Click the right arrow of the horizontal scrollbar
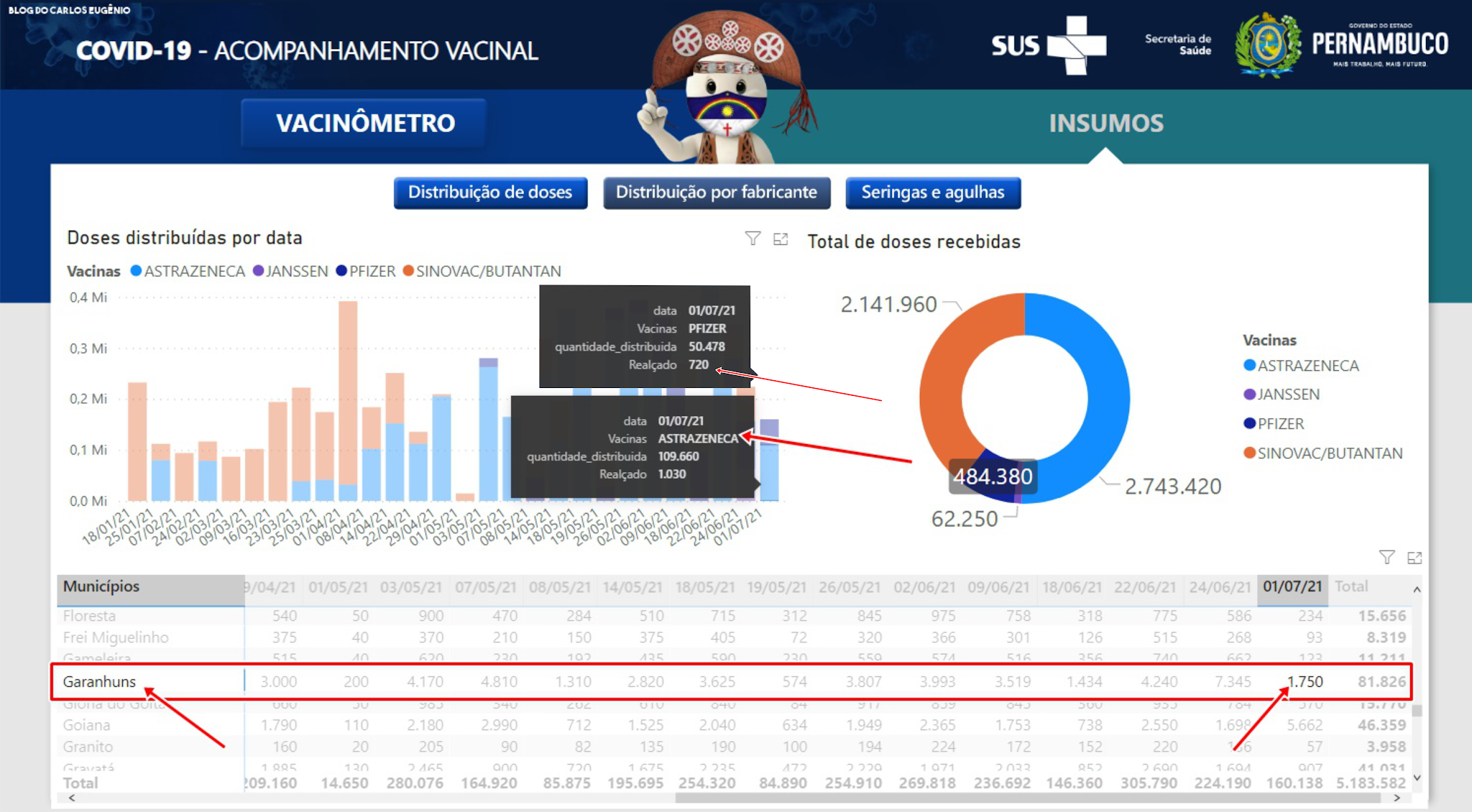The image size is (1472, 812). pyautogui.click(x=1397, y=798)
